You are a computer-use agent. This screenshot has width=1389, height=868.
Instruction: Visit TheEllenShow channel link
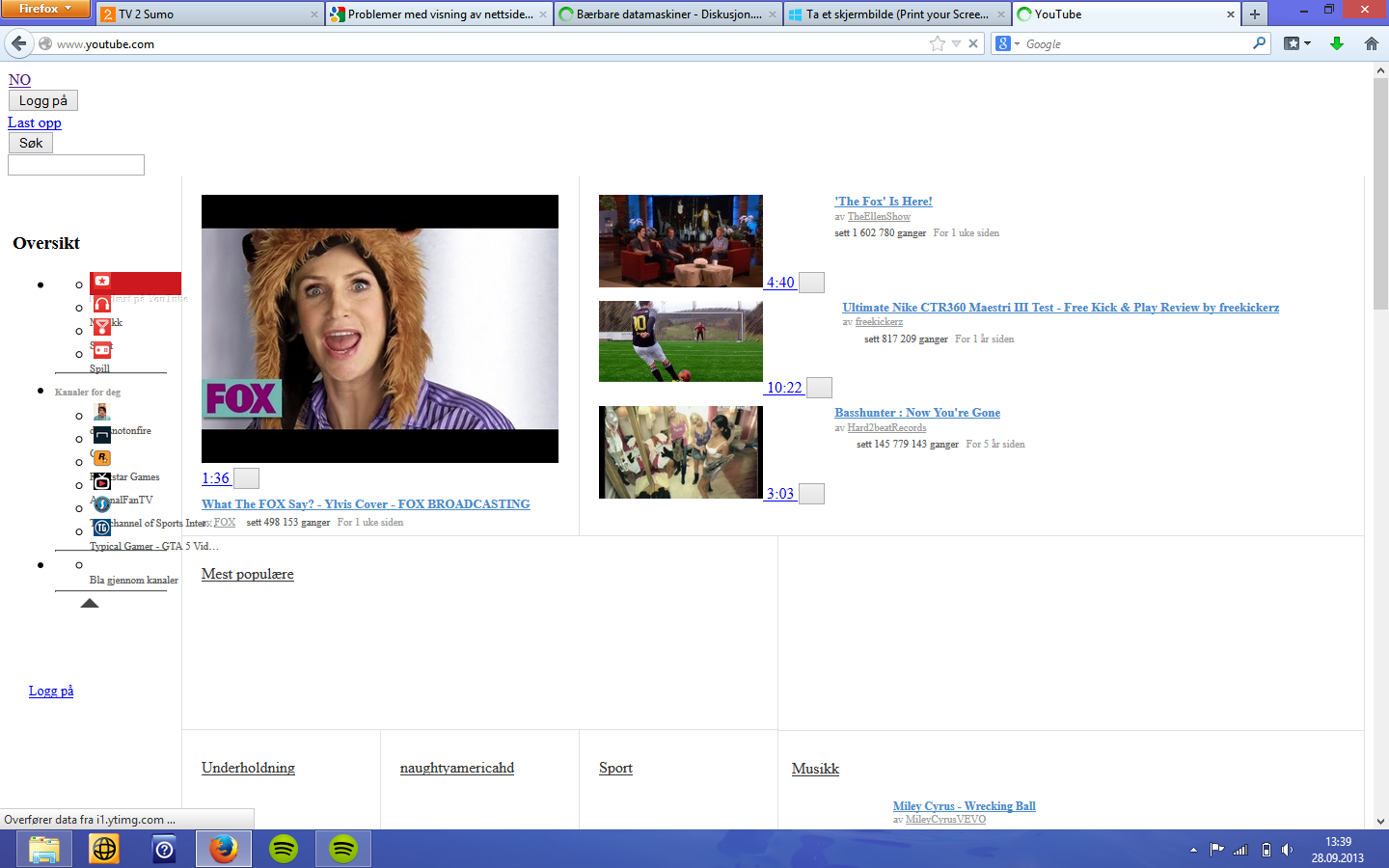(879, 217)
